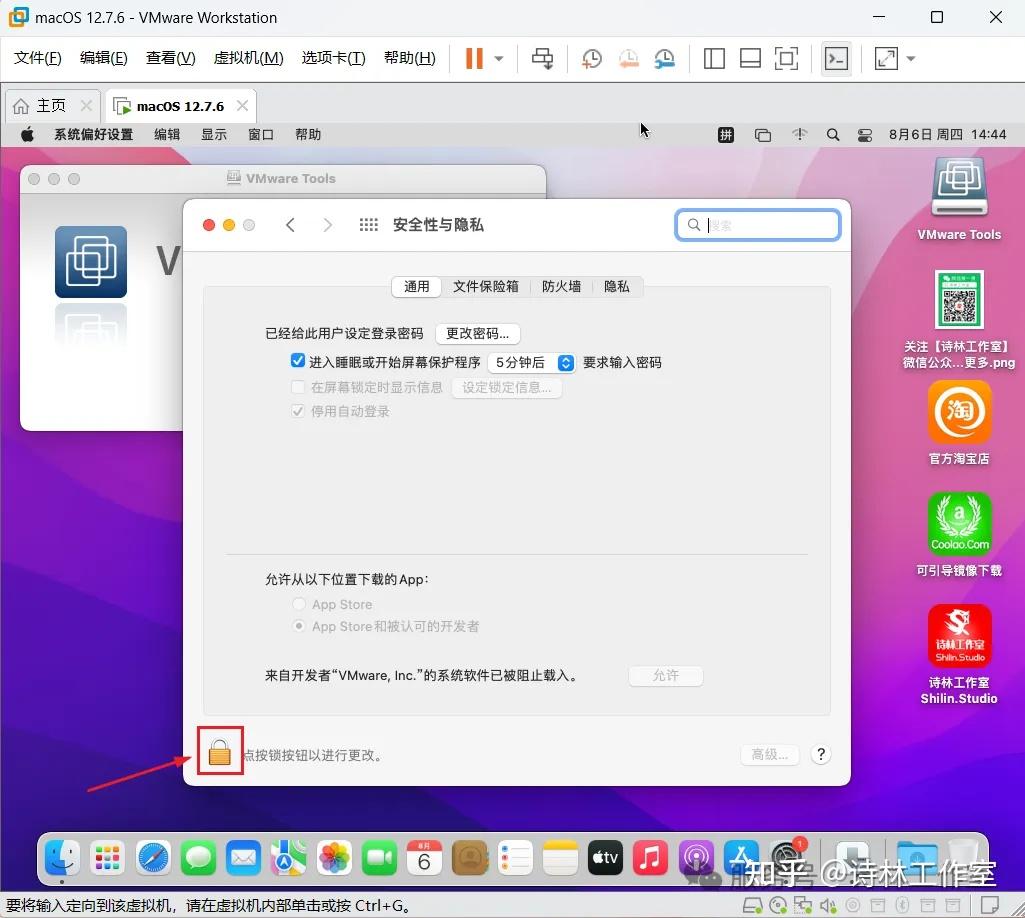Open Control Center in menu bar
Image resolution: width=1025 pixels, height=918 pixels.
click(864, 135)
